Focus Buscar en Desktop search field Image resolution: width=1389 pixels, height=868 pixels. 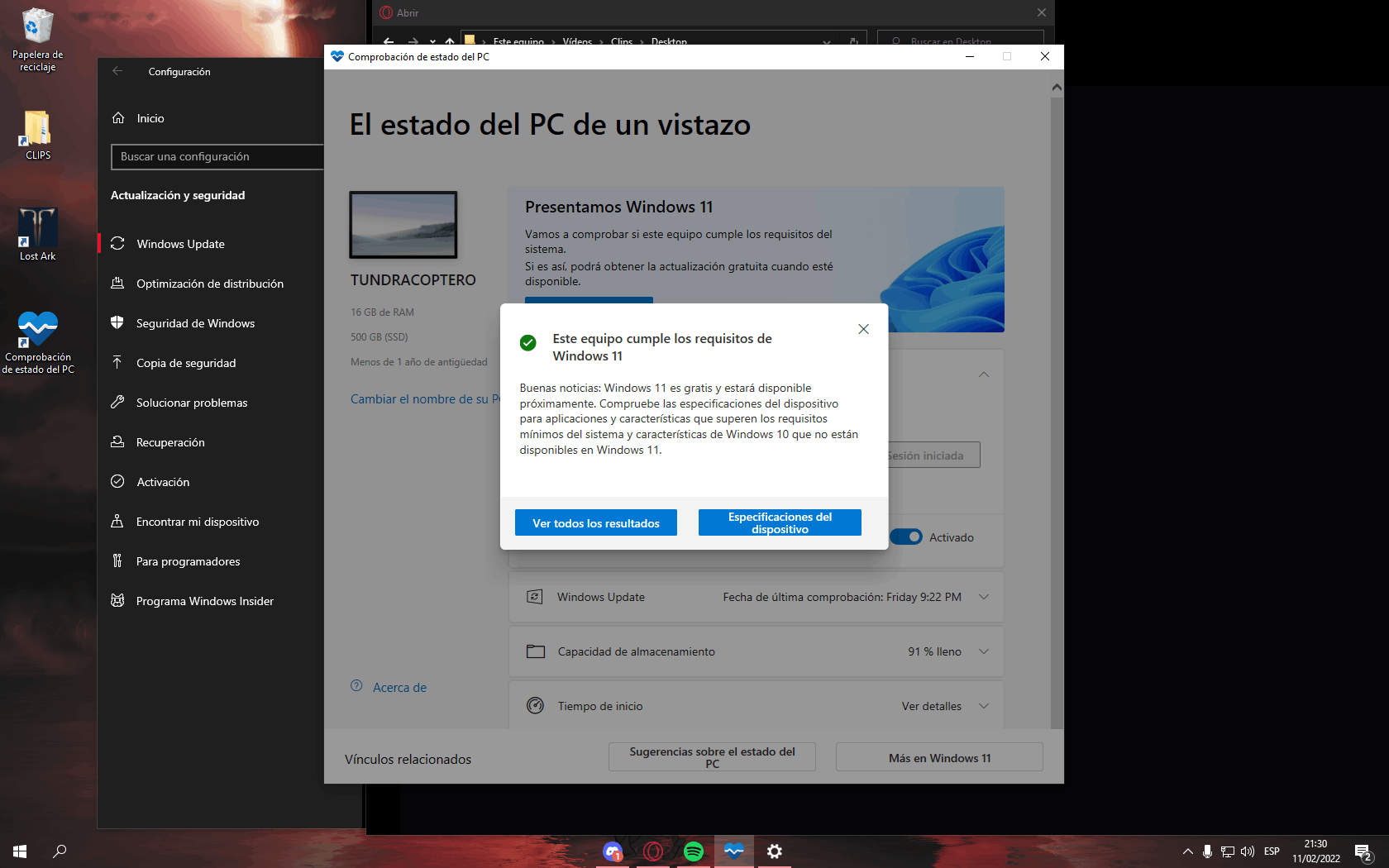click(961, 40)
